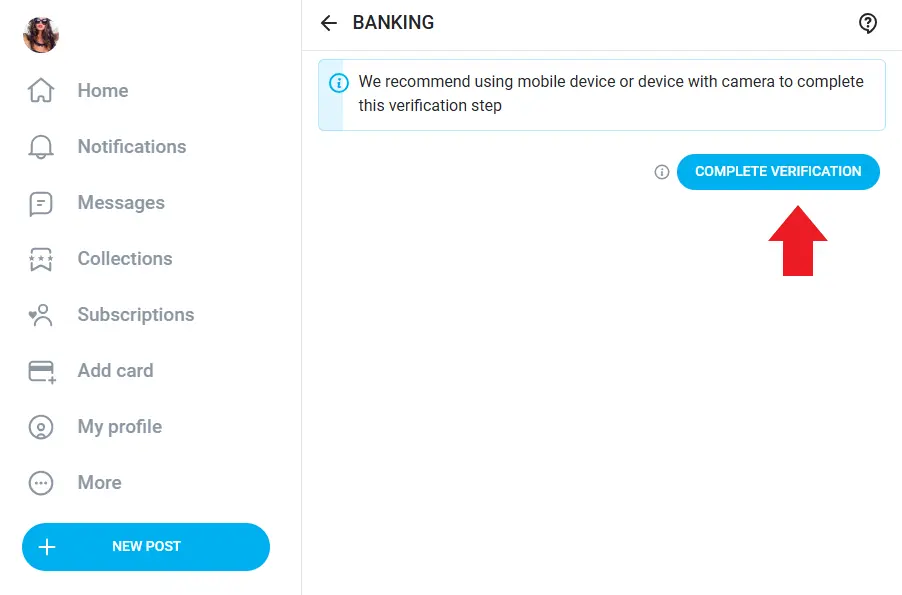
Task: Open the Home icon in sidebar
Action: [x=41, y=90]
